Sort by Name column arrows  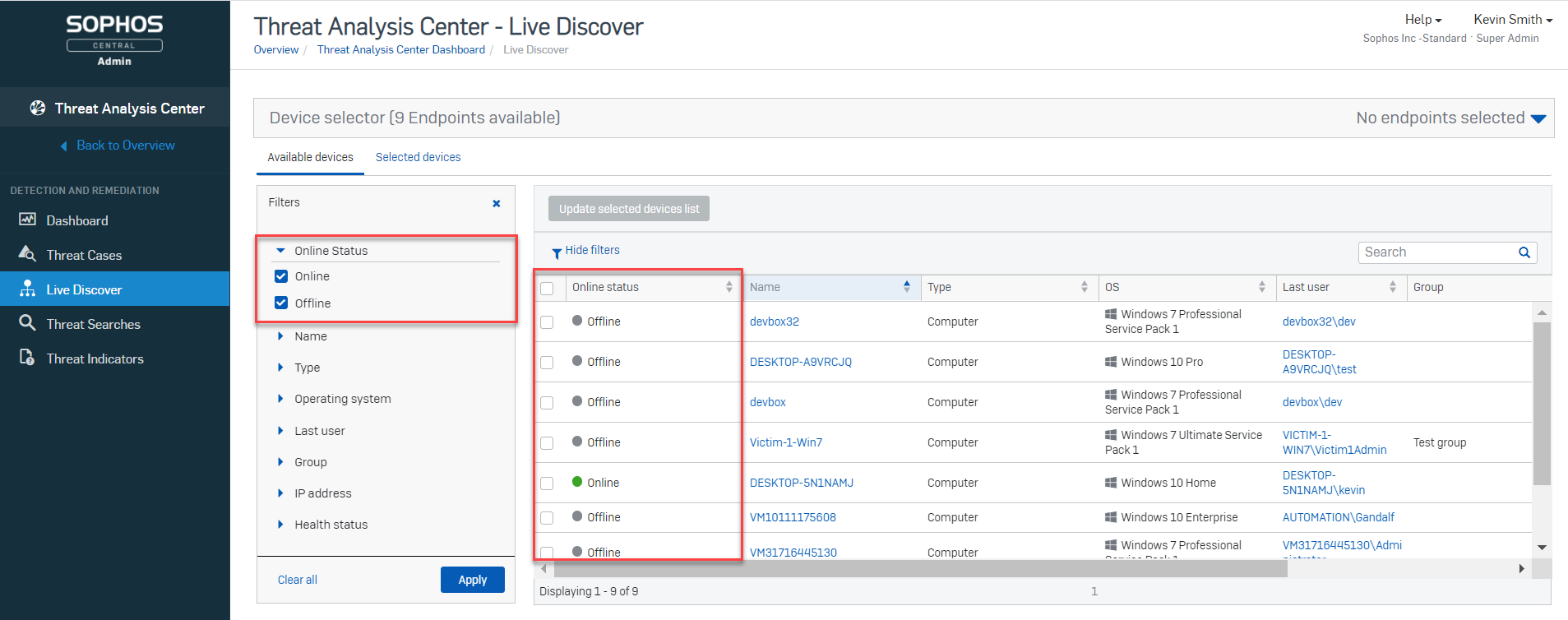point(907,287)
